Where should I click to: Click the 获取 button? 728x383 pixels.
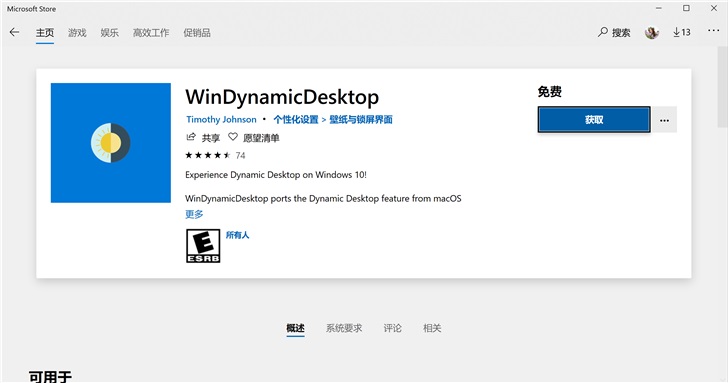pyautogui.click(x=594, y=120)
